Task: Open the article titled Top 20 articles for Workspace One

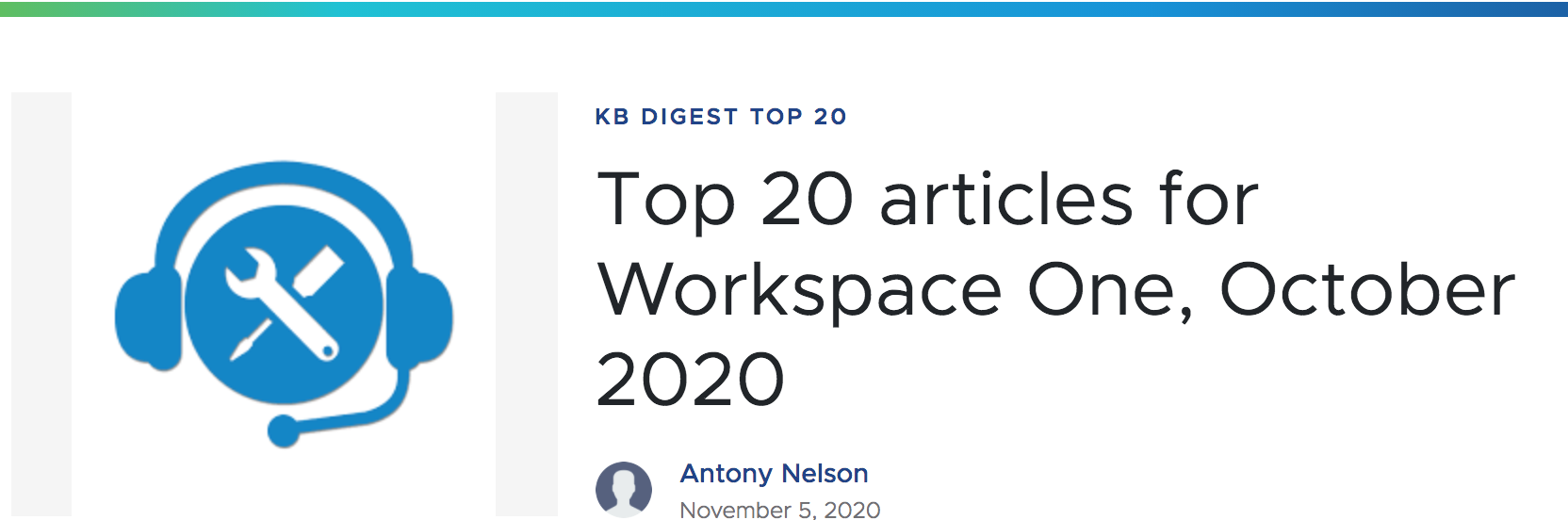Action: tap(1055, 288)
